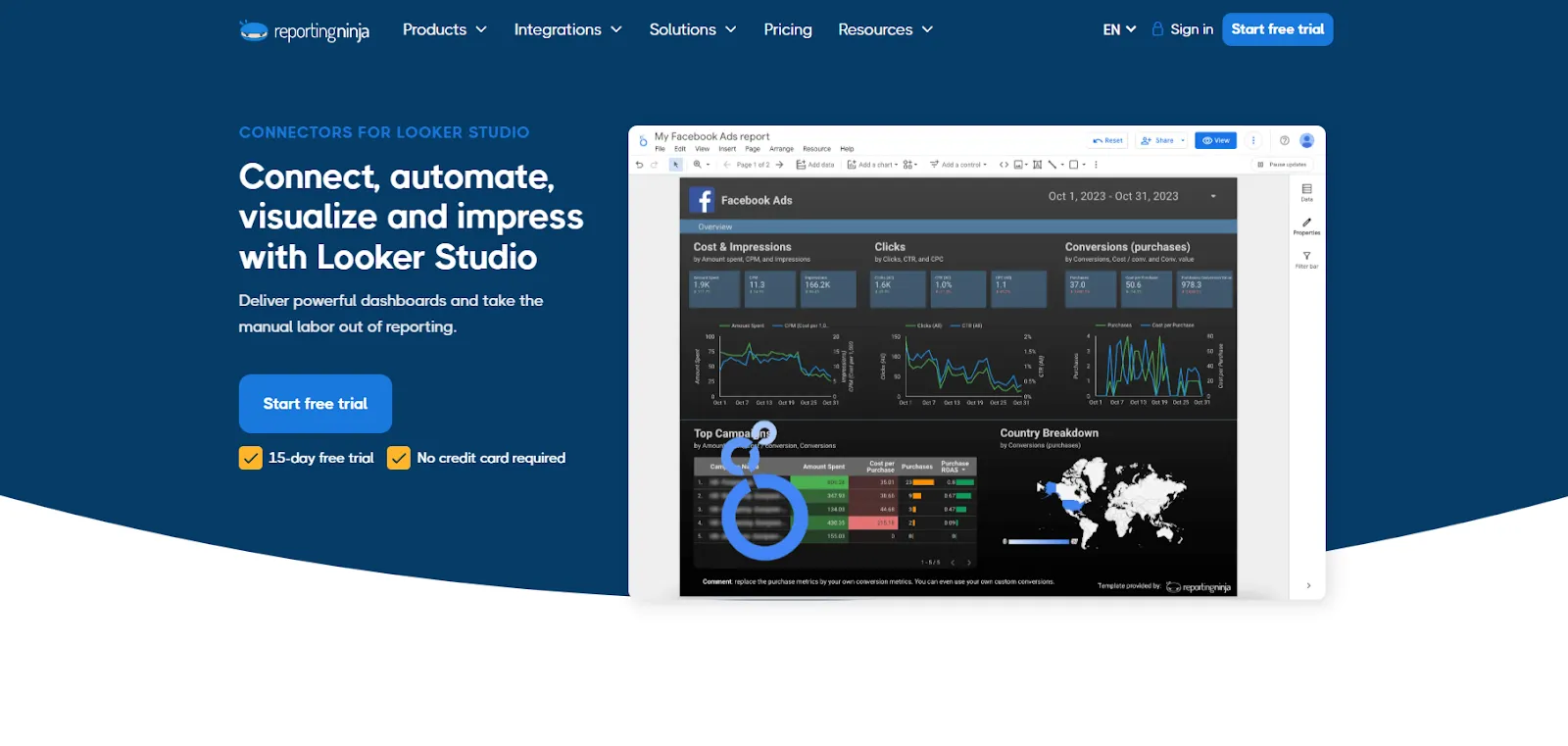
Task: Open the Add a chart dropdown
Action: tap(872, 165)
